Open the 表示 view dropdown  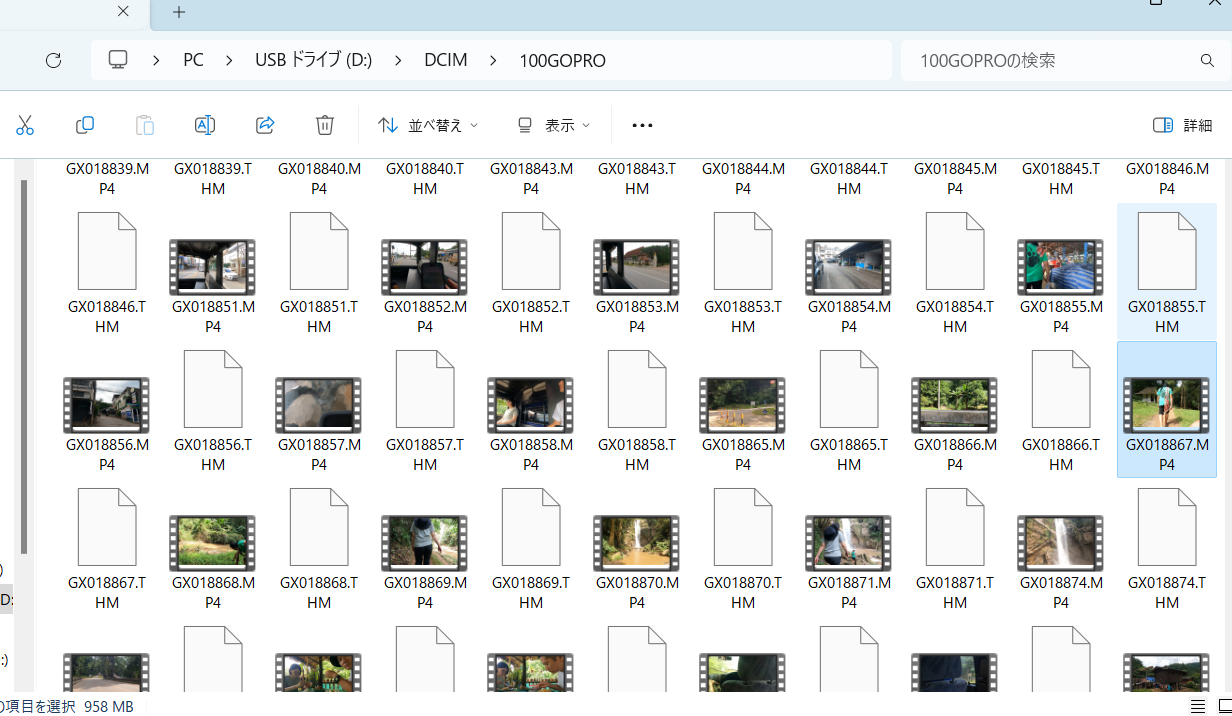(x=553, y=125)
